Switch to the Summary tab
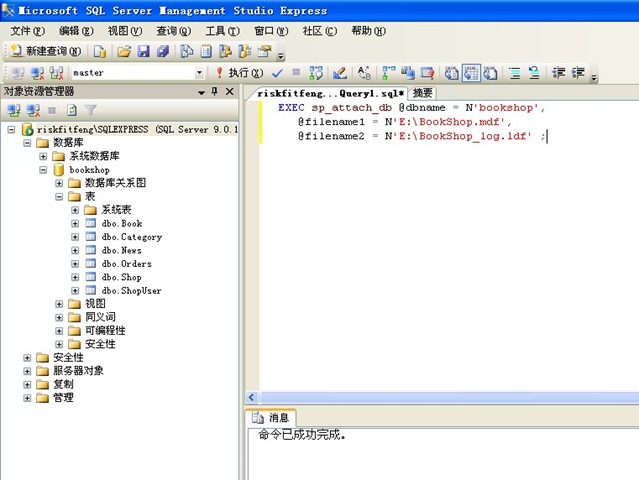This screenshot has height=480, width=639. pos(422,93)
